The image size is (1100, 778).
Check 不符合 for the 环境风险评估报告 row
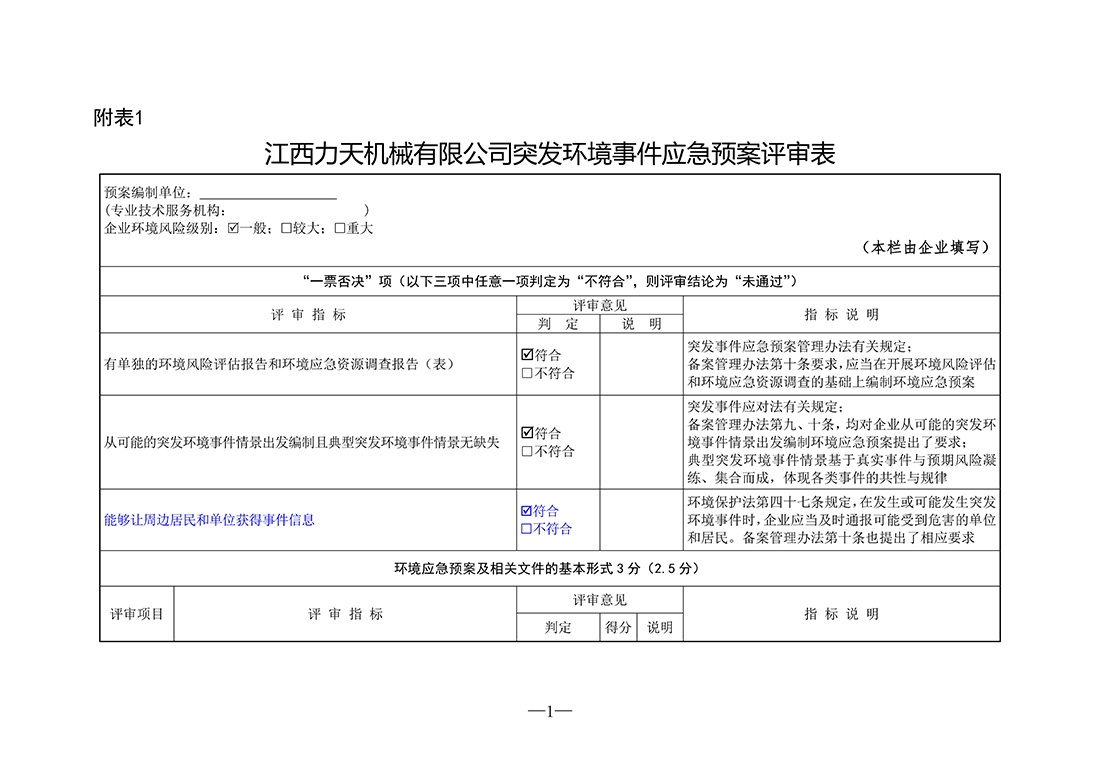(x=527, y=373)
